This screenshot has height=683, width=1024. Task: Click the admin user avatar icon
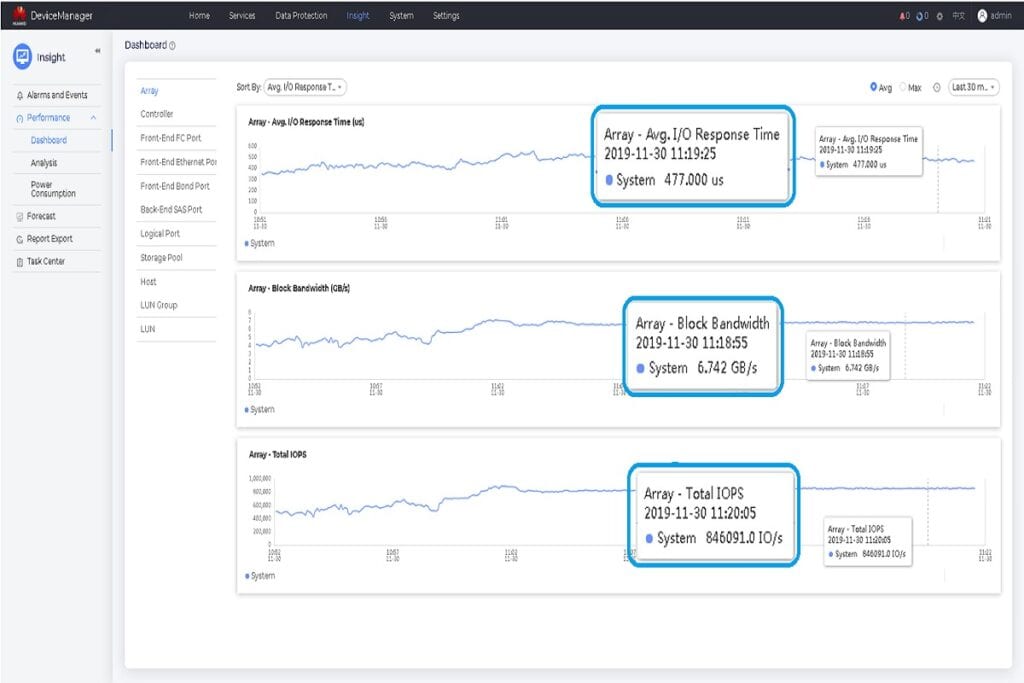[x=982, y=16]
